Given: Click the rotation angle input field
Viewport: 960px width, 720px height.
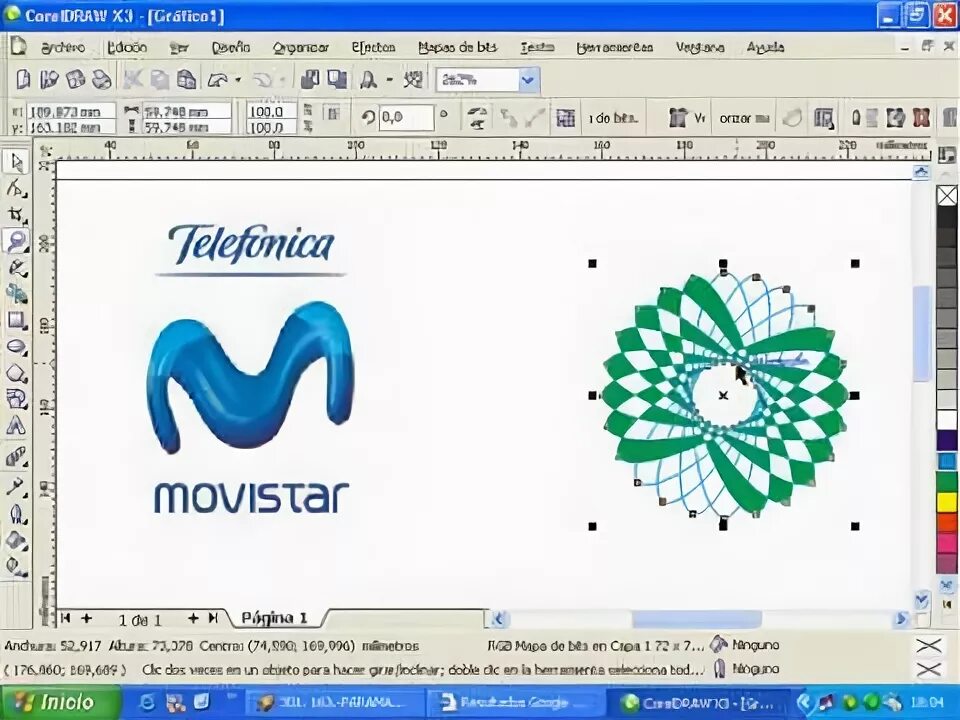Looking at the screenshot, I should 407,117.
